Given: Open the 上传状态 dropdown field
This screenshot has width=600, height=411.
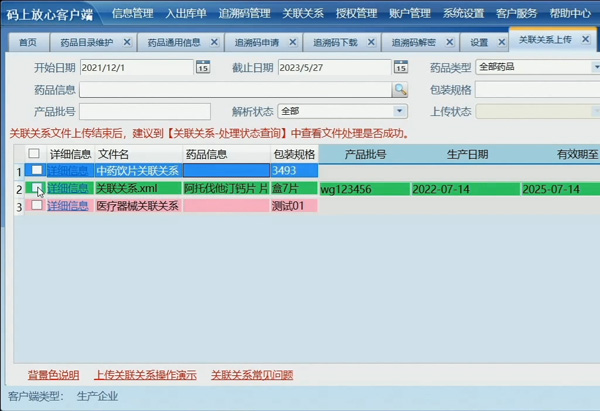Looking at the screenshot, I should [537, 111].
